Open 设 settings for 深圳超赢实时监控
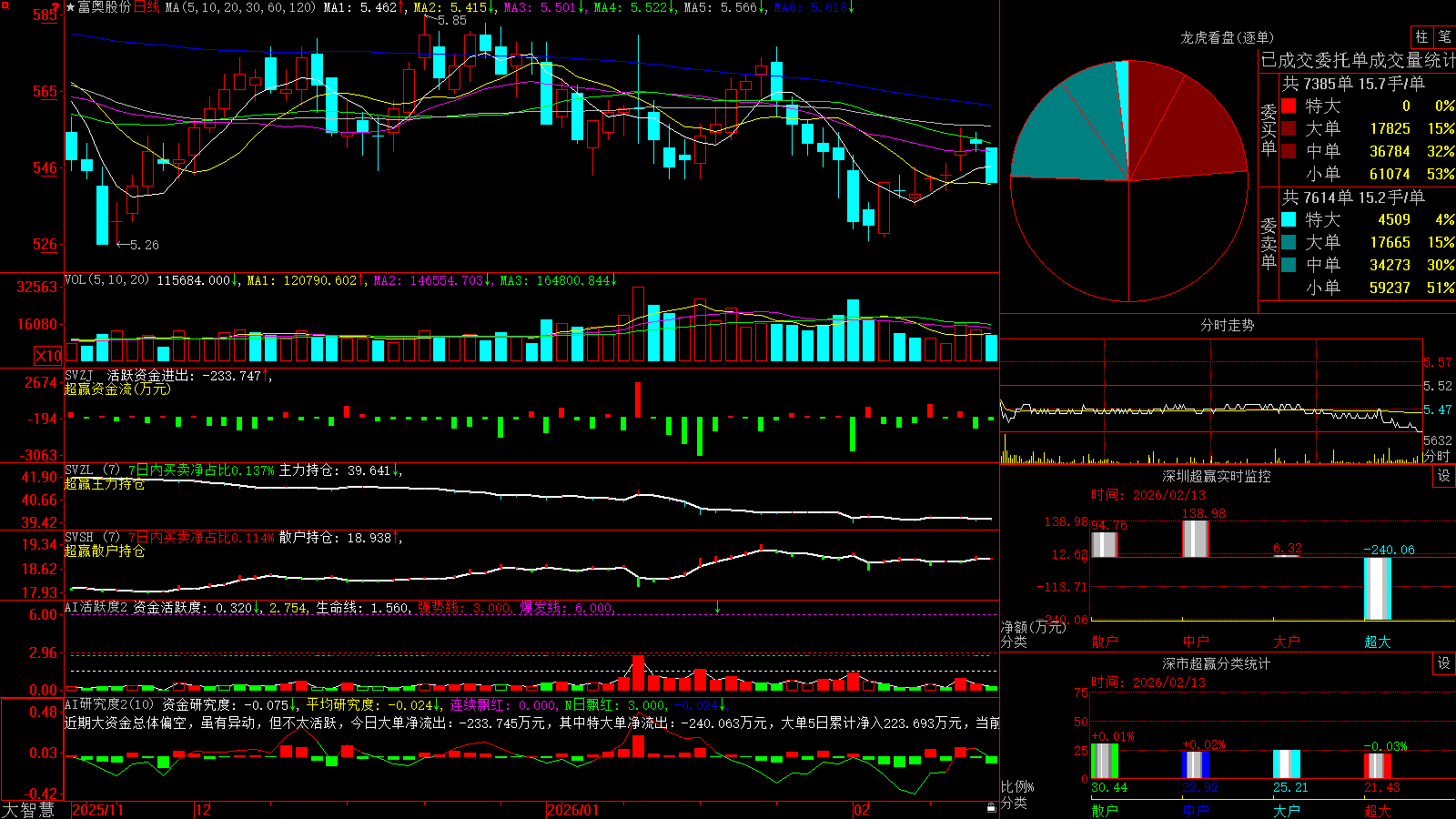Viewport: 1456px width, 819px height. [x=1444, y=476]
